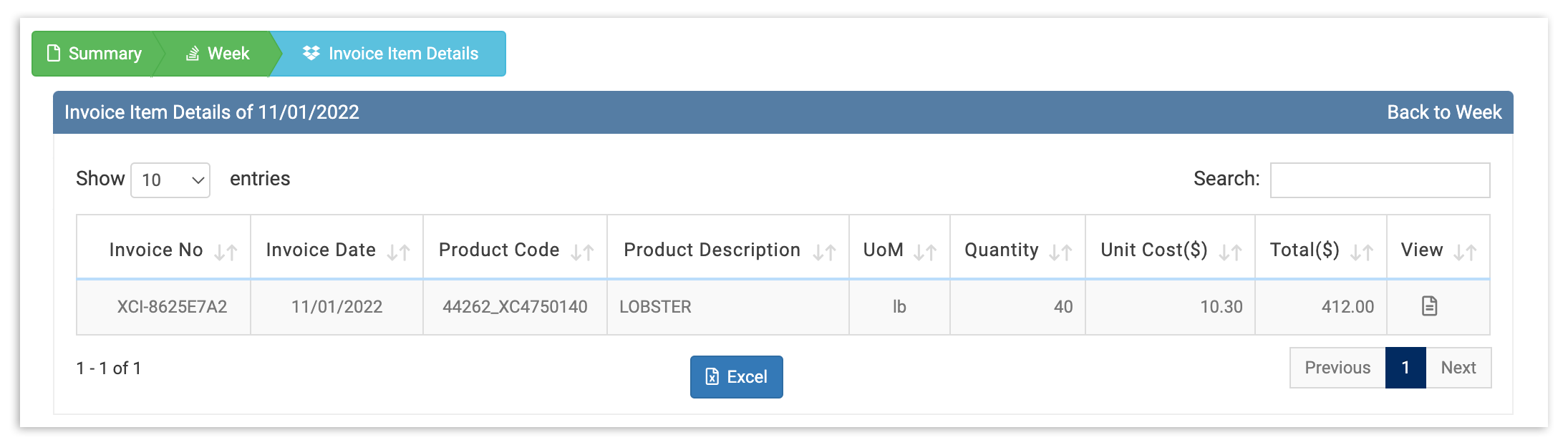Click the sort arrows on Product Description column
Viewport: 1568px width, 445px height.
pyautogui.click(x=825, y=251)
